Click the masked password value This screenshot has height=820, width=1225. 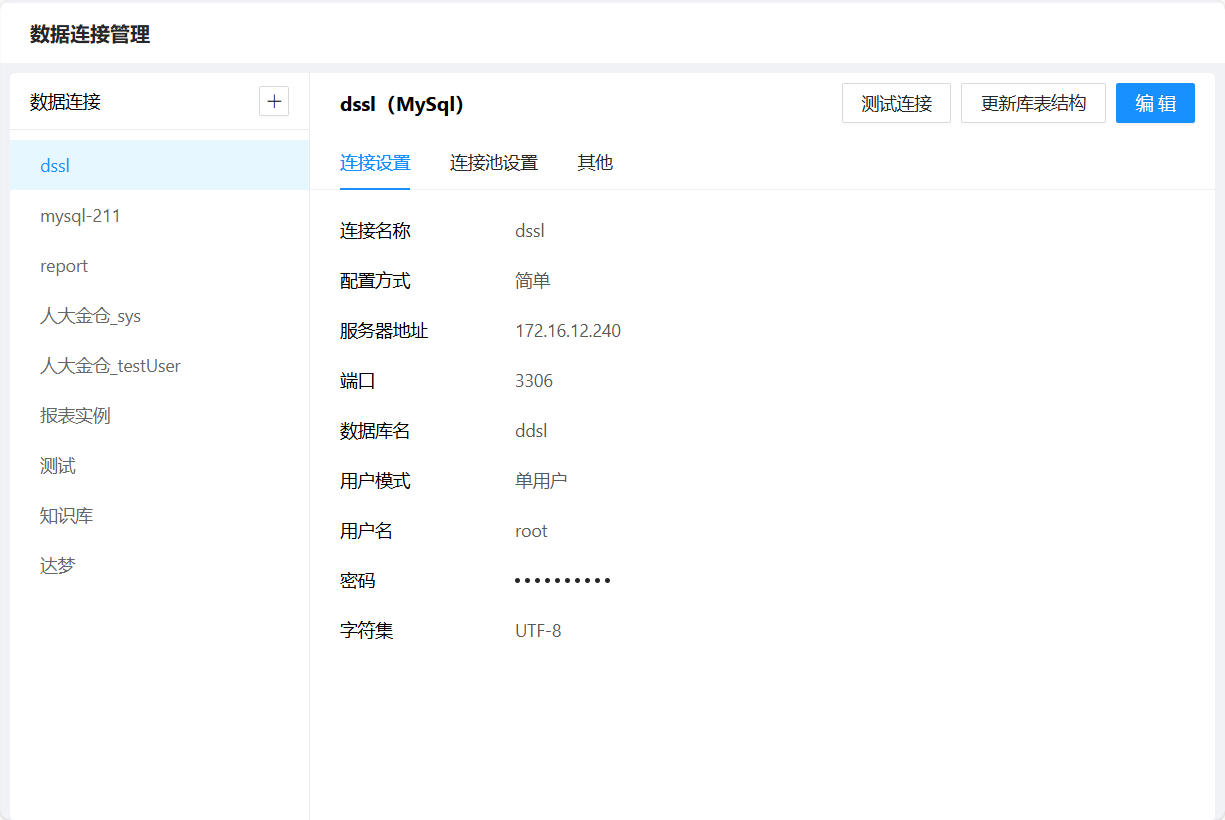pyautogui.click(x=562, y=581)
